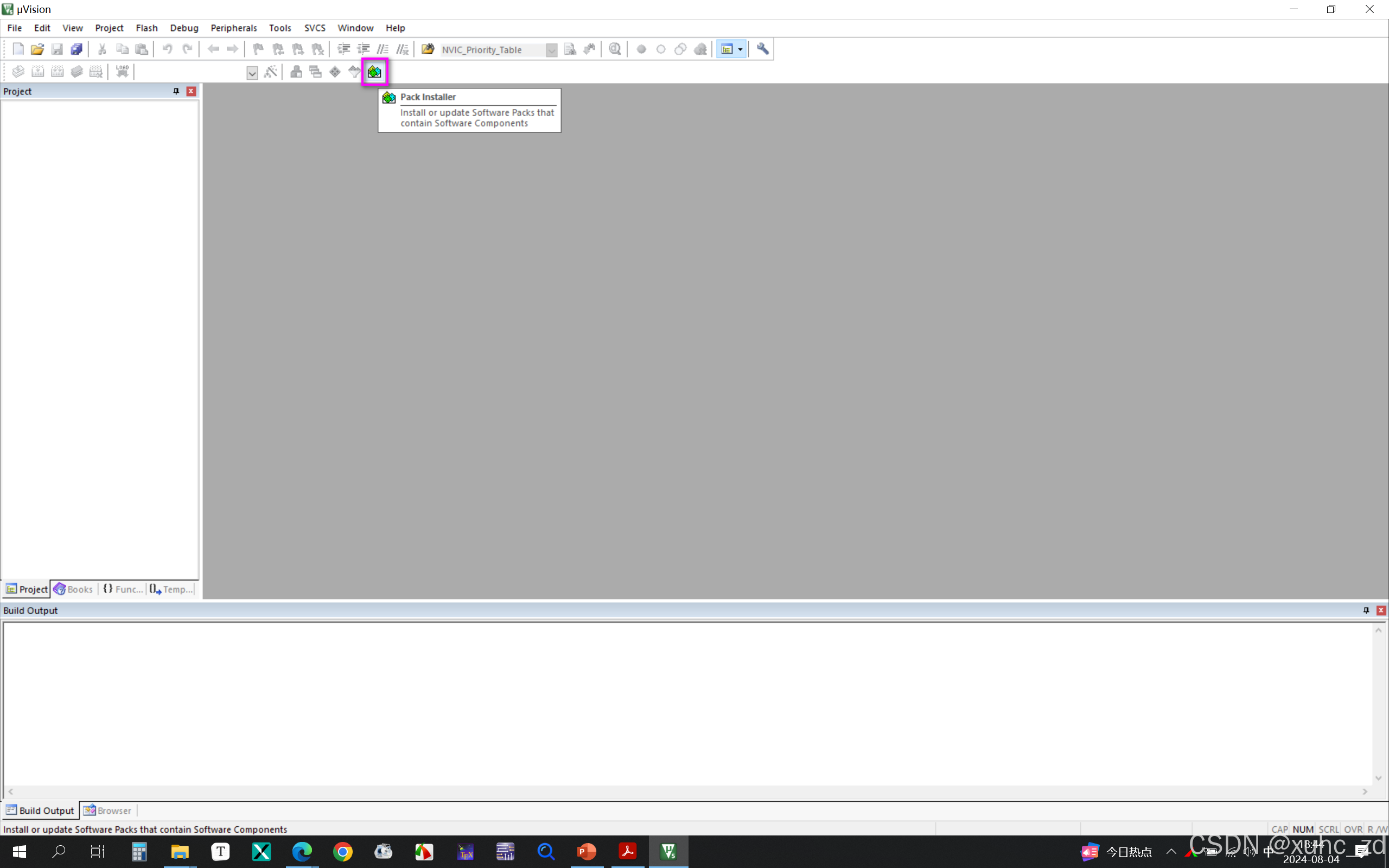Open the NVIC_Priority_Table find dropdown

pyautogui.click(x=552, y=50)
